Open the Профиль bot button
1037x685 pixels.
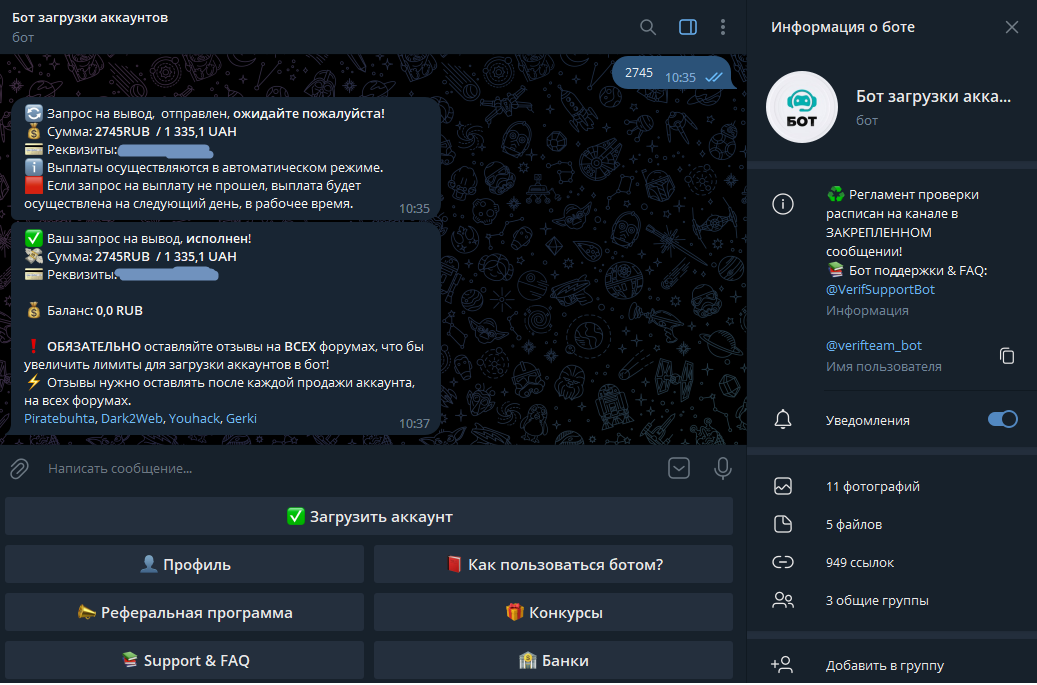coord(185,565)
